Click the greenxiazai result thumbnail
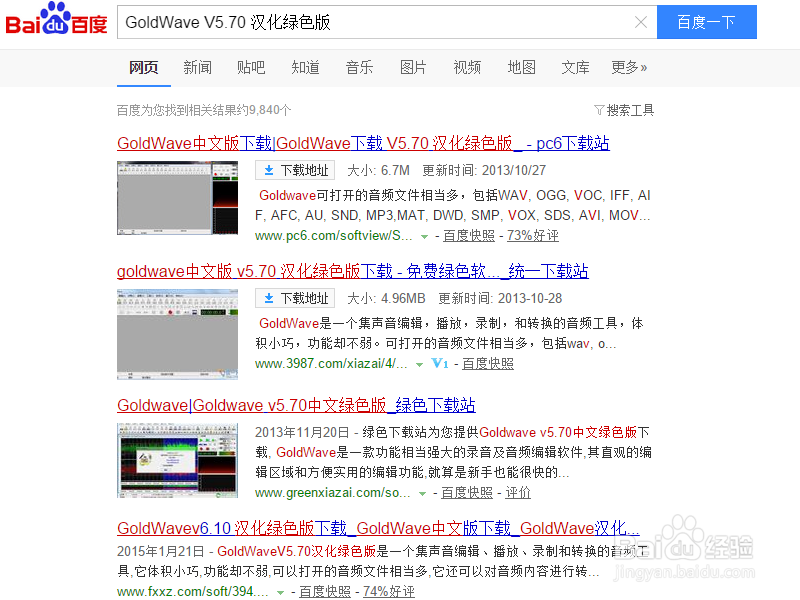The width and height of the screenshot is (800, 600). pos(178,460)
